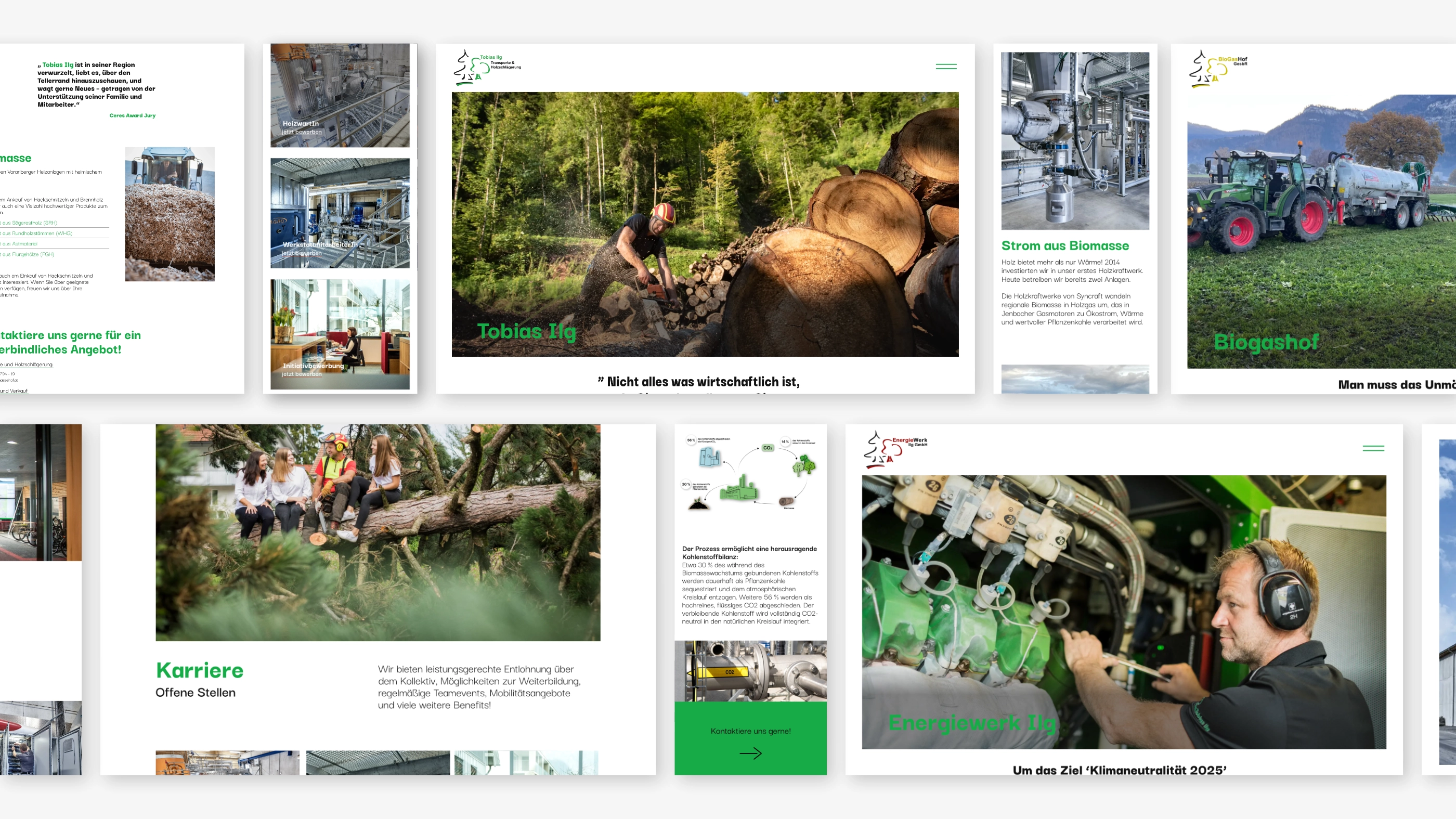Image resolution: width=1456 pixels, height=819 pixels.
Task: Click the BioGasHof GesbR logo
Action: point(1217,69)
